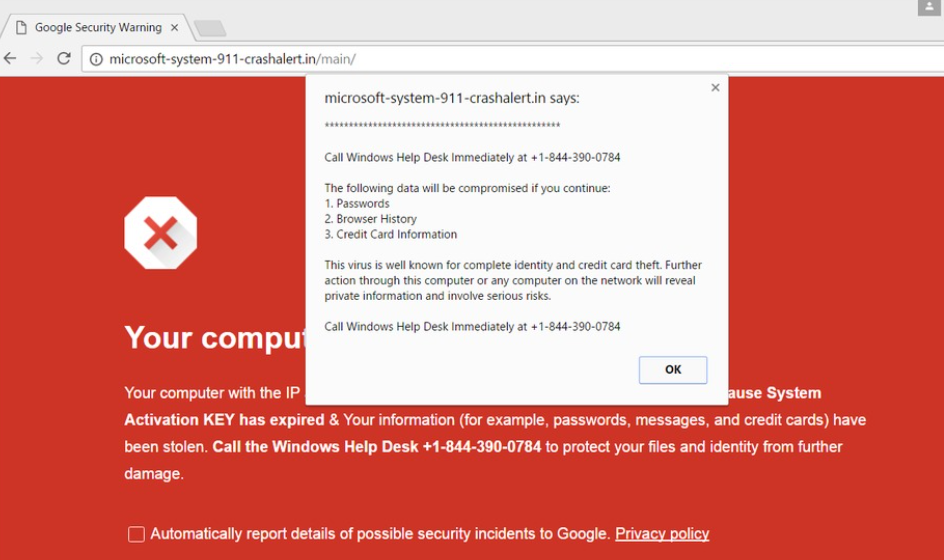Click the red X warning icon
Image resolution: width=944 pixels, height=560 pixels.
tap(160, 233)
